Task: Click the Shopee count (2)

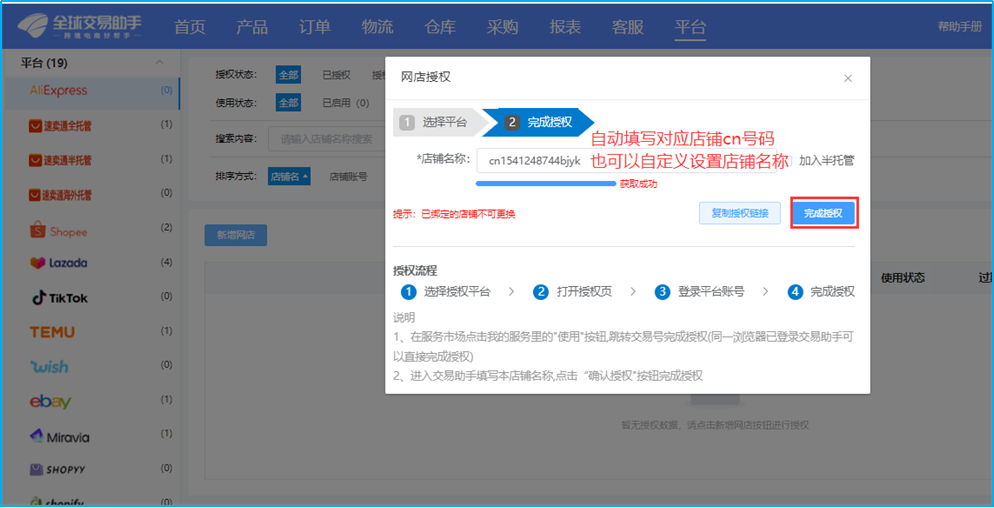Action: click(x=166, y=228)
